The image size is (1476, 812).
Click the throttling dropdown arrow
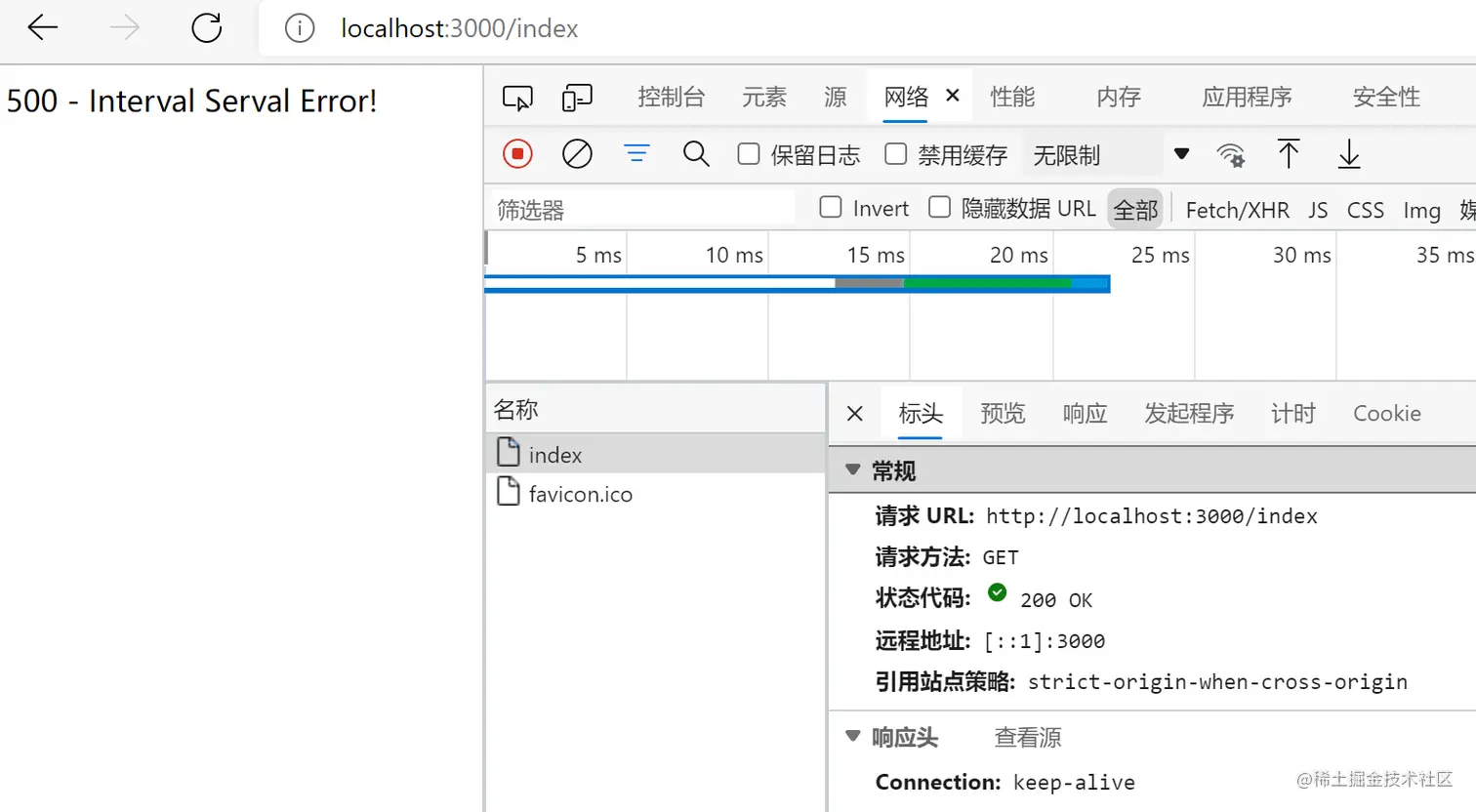tap(1181, 154)
